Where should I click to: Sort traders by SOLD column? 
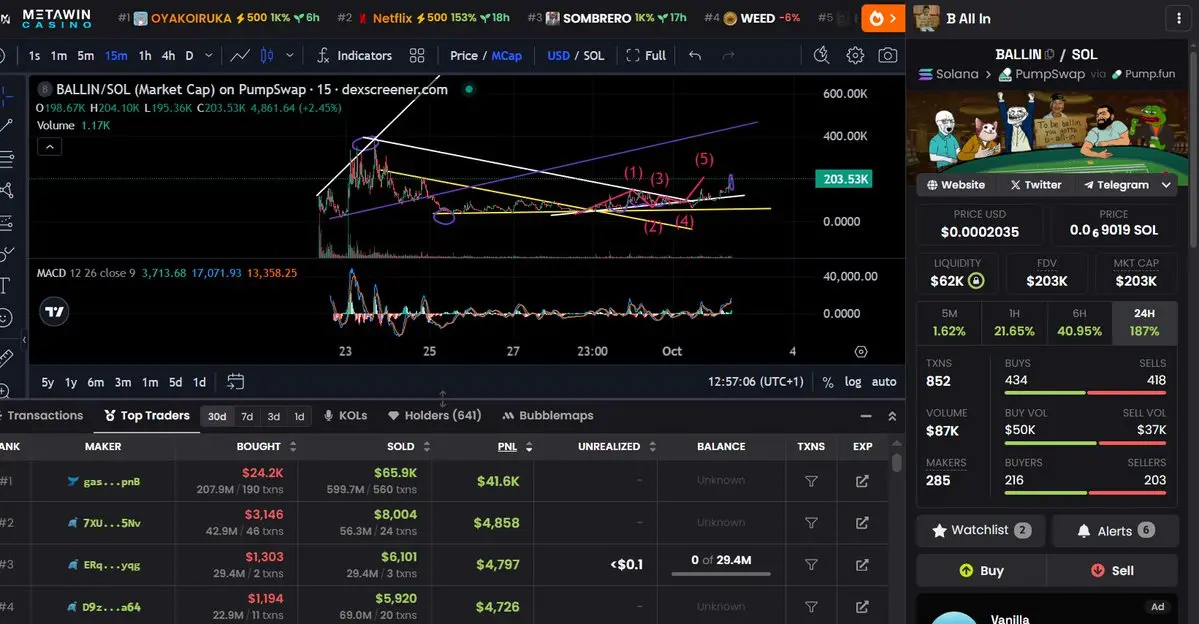click(407, 447)
